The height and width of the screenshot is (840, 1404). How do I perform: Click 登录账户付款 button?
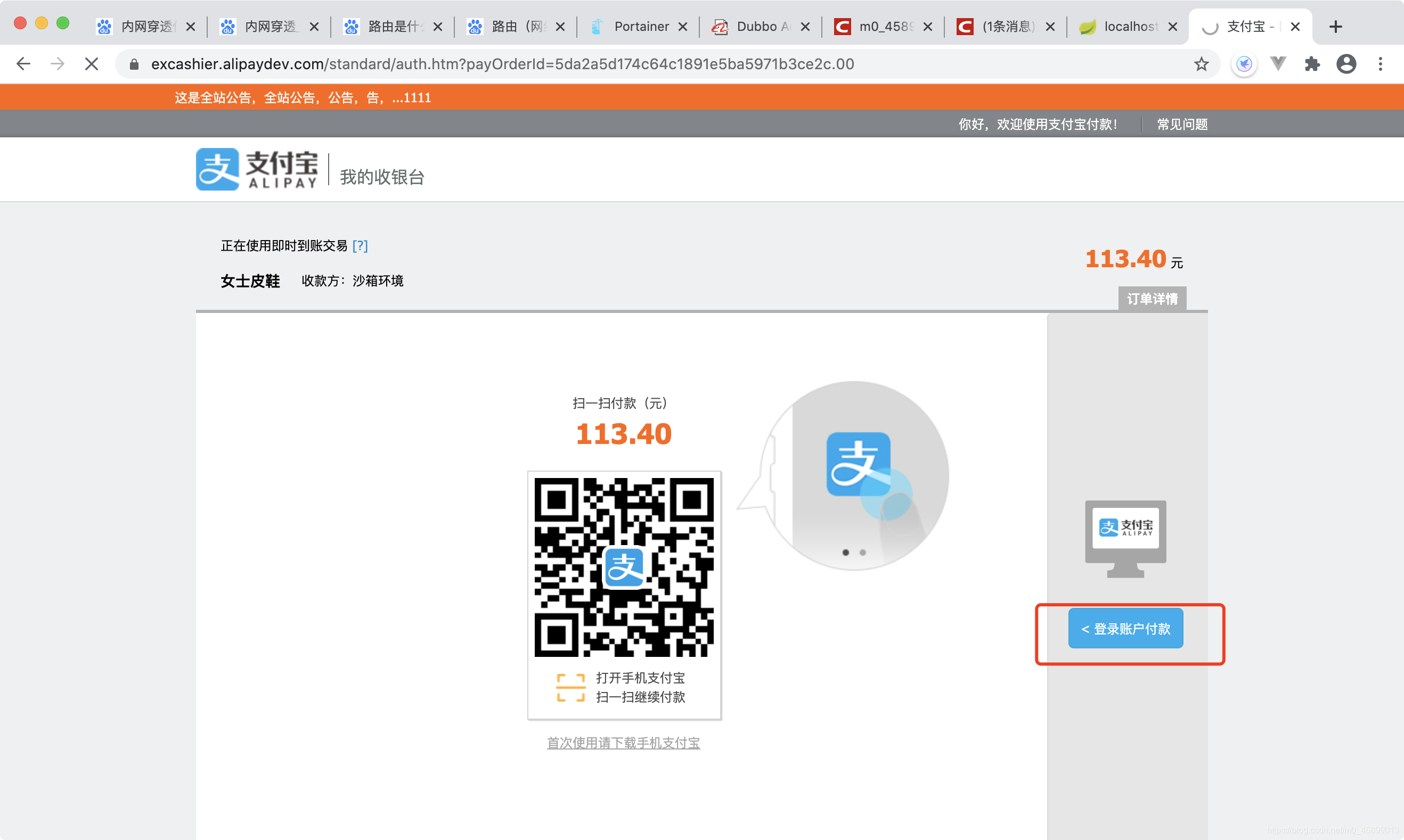1125,628
